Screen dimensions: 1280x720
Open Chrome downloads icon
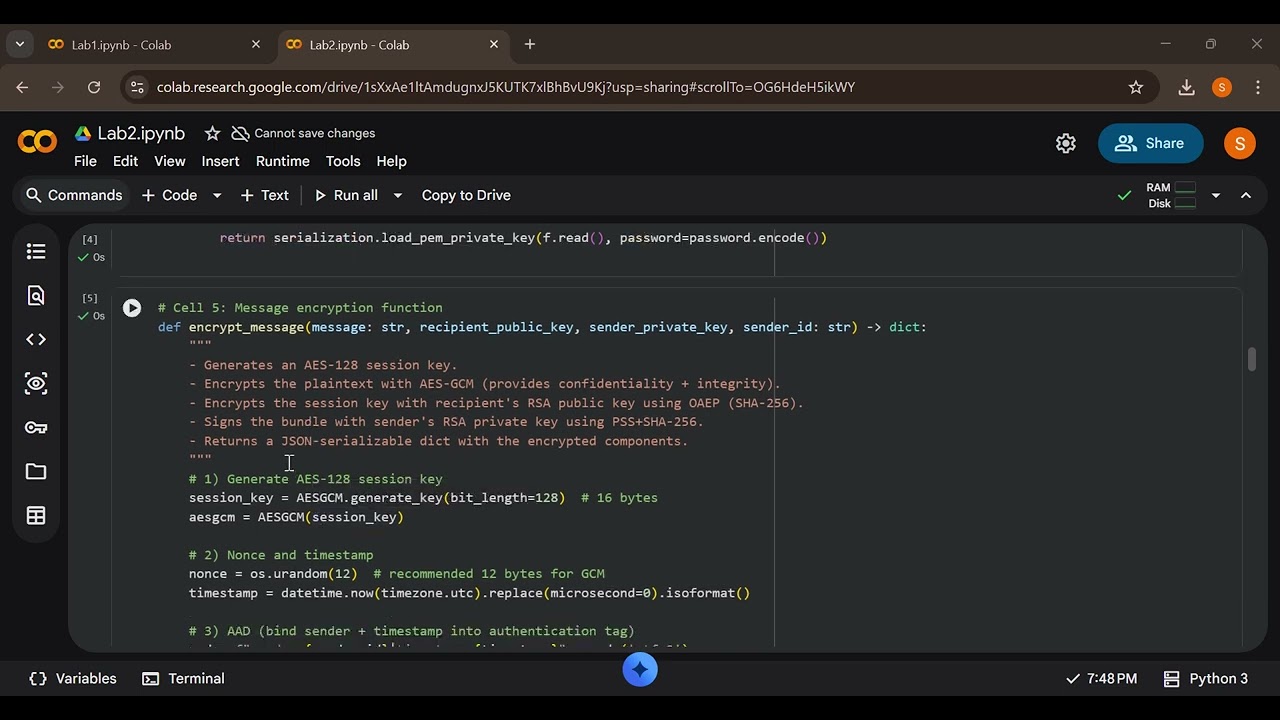(1187, 87)
